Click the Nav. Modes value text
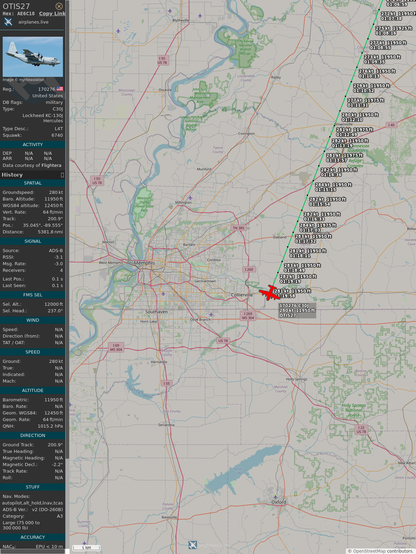Viewport: 416px width, 554px height. 33,503
